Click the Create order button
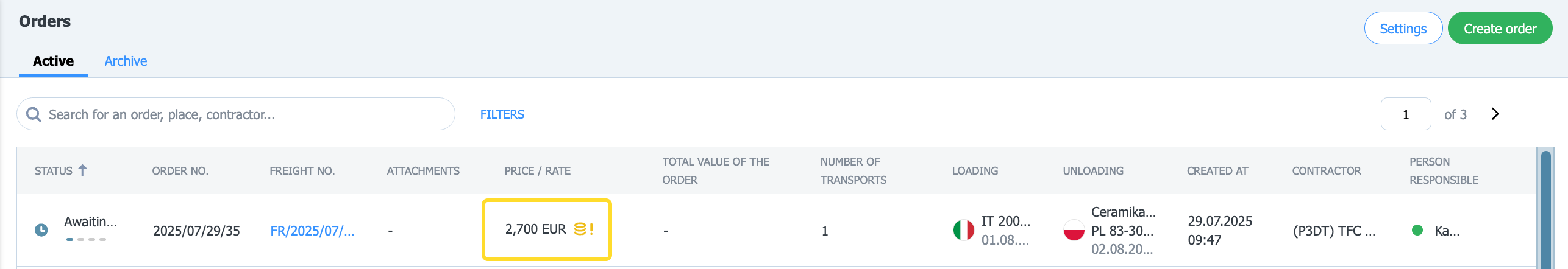Viewport: 1568px width, 269px height. tap(1500, 29)
